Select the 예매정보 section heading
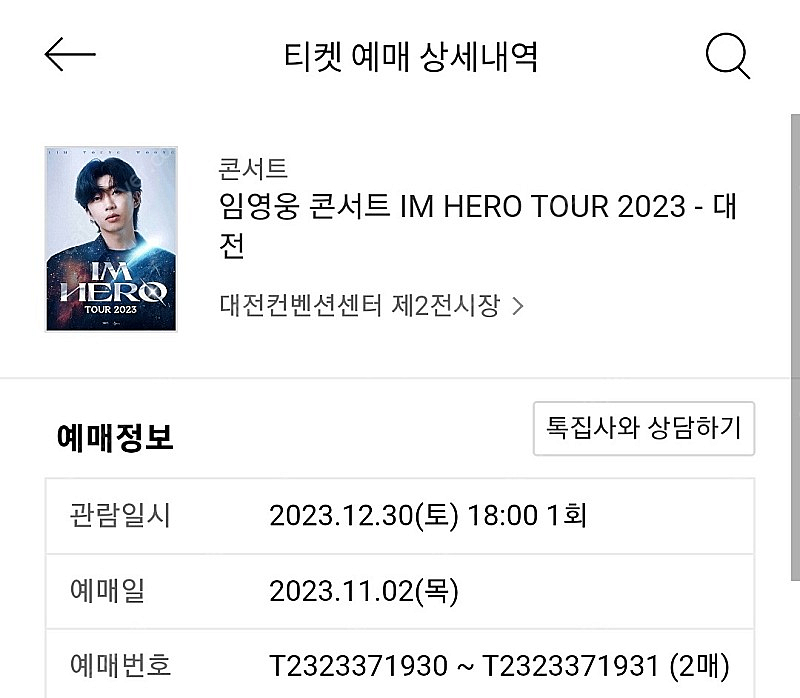Screen dimensions: 800x698 tap(116, 437)
